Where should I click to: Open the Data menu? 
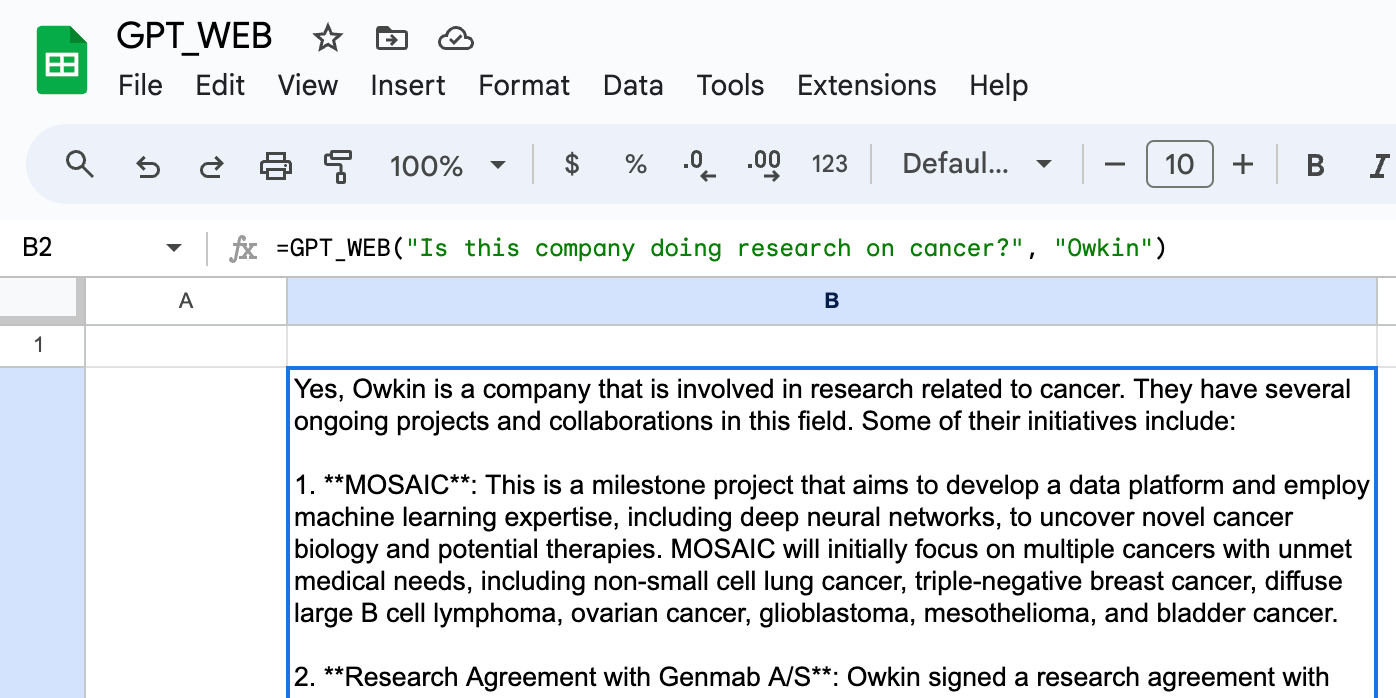(633, 85)
